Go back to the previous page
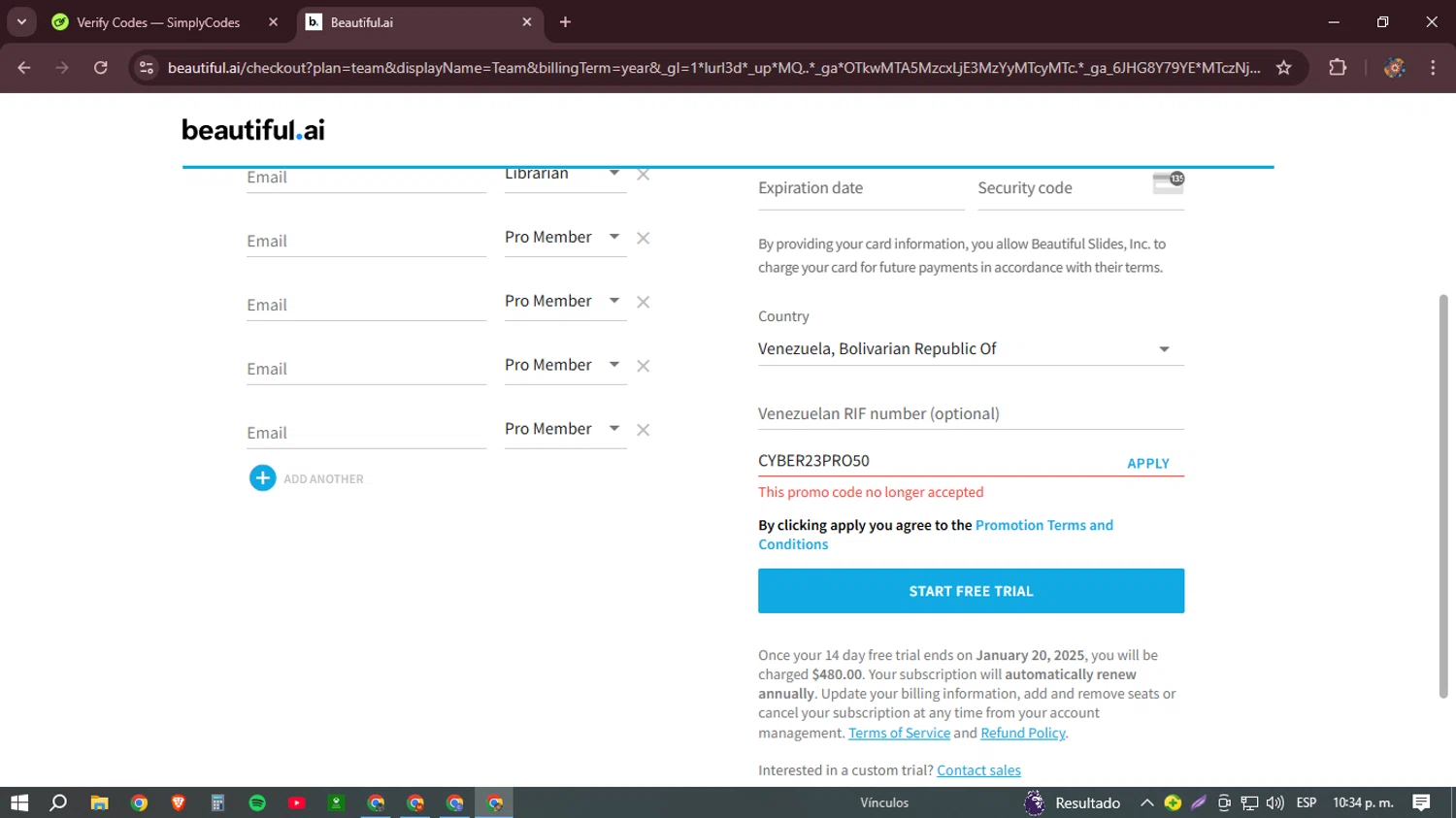This screenshot has height=818, width=1456. point(24,67)
